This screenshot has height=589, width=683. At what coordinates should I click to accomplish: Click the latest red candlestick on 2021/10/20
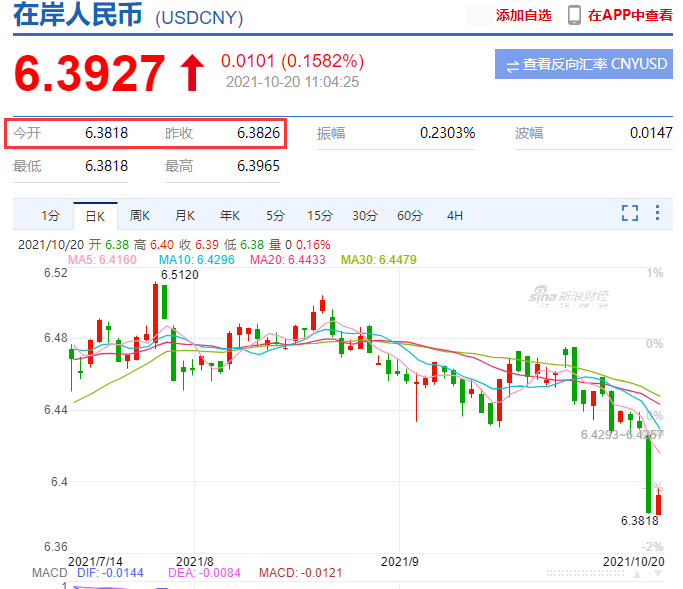tap(658, 504)
